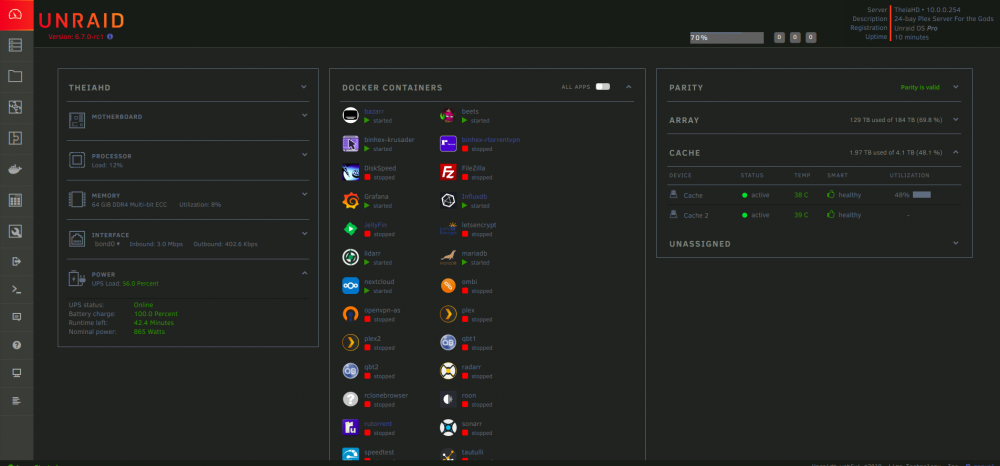Screen dimensions: 1000x466
Task: Click the rutorrent container icon
Action: point(350,427)
